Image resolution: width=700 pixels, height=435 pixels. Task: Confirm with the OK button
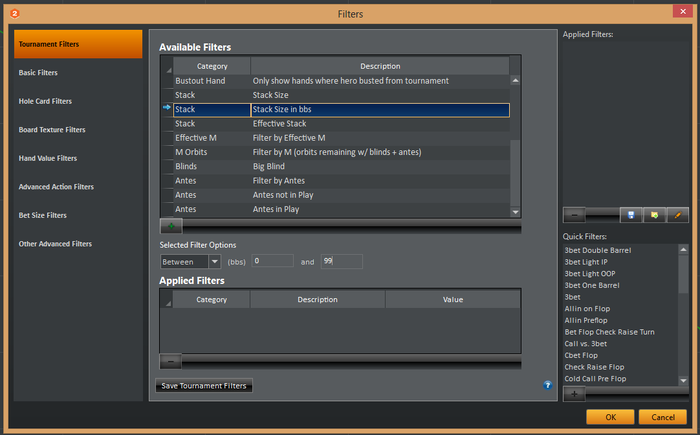[x=610, y=417]
